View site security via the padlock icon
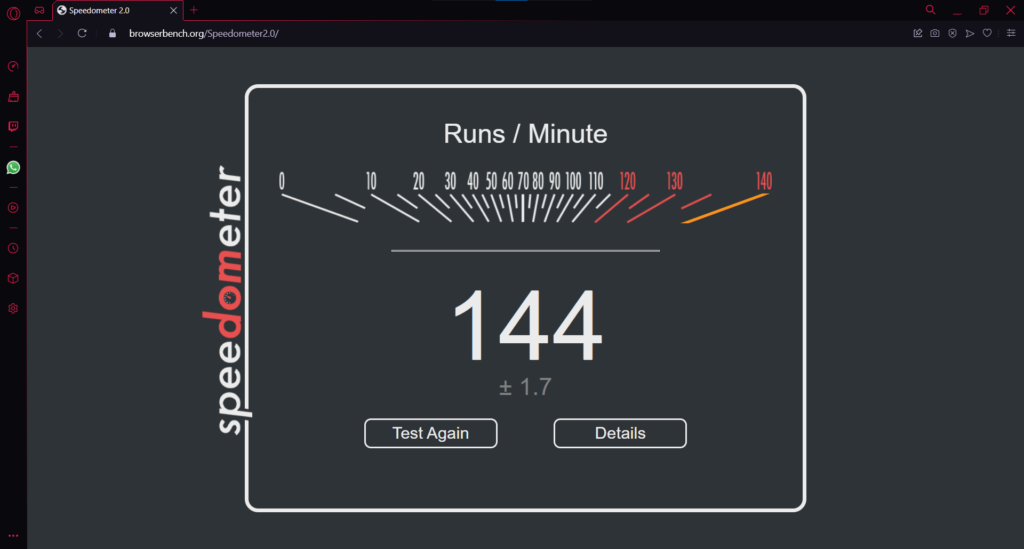Screen dimensions: 1024x549 (x=112, y=33)
